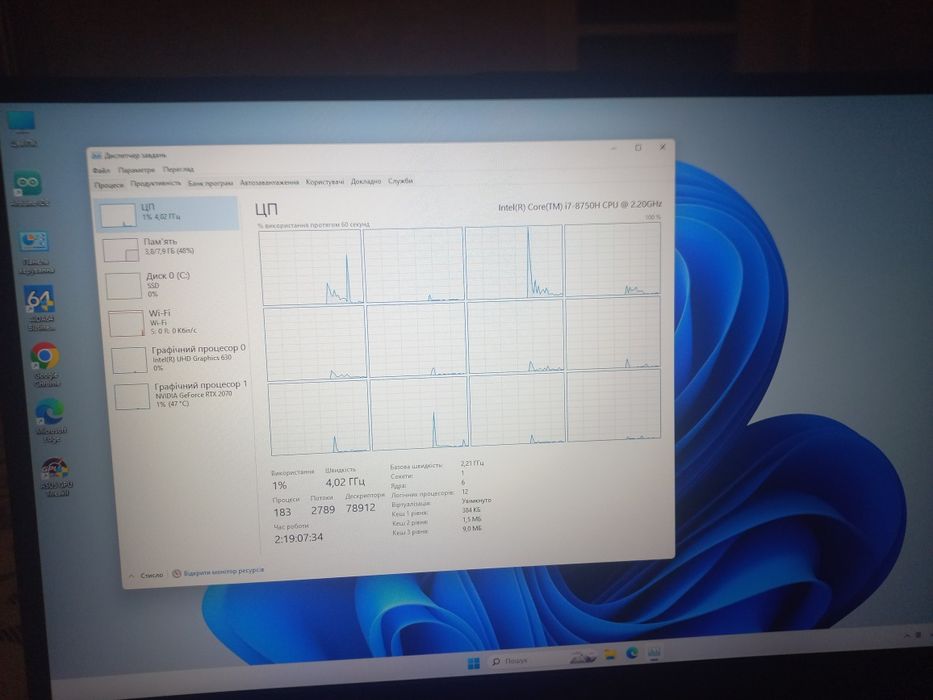Click the uptime value 2:19:07:34
Screen dimensions: 933x700
tap(299, 538)
